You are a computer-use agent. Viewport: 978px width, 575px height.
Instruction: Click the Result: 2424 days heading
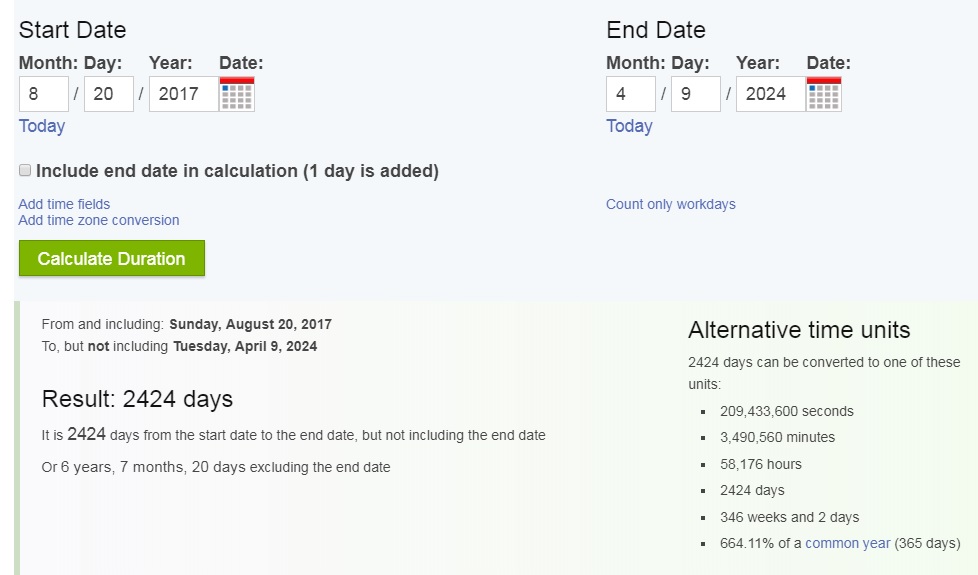137,399
